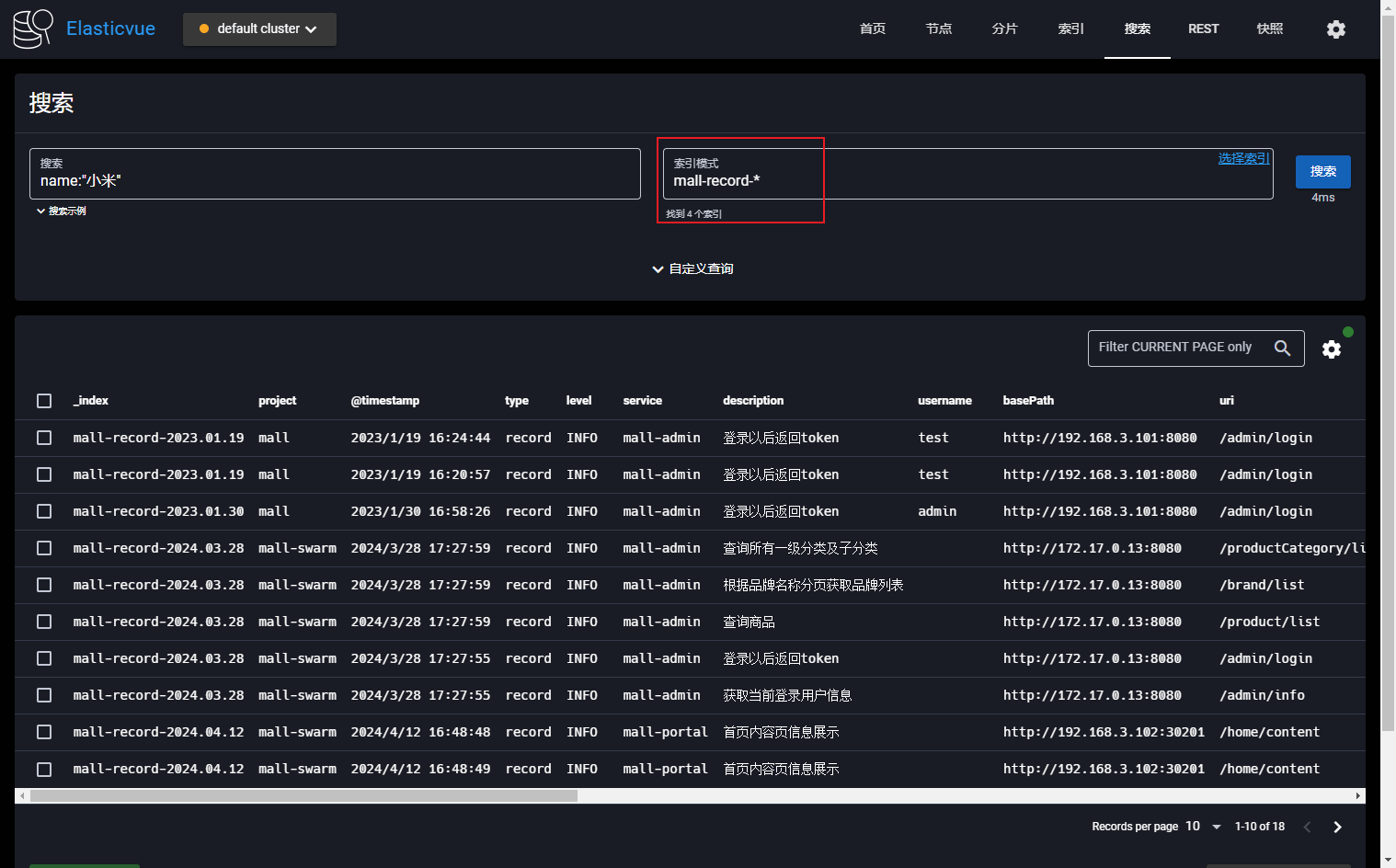Check the first mall-record-2023.01.19 row

[x=44, y=438]
